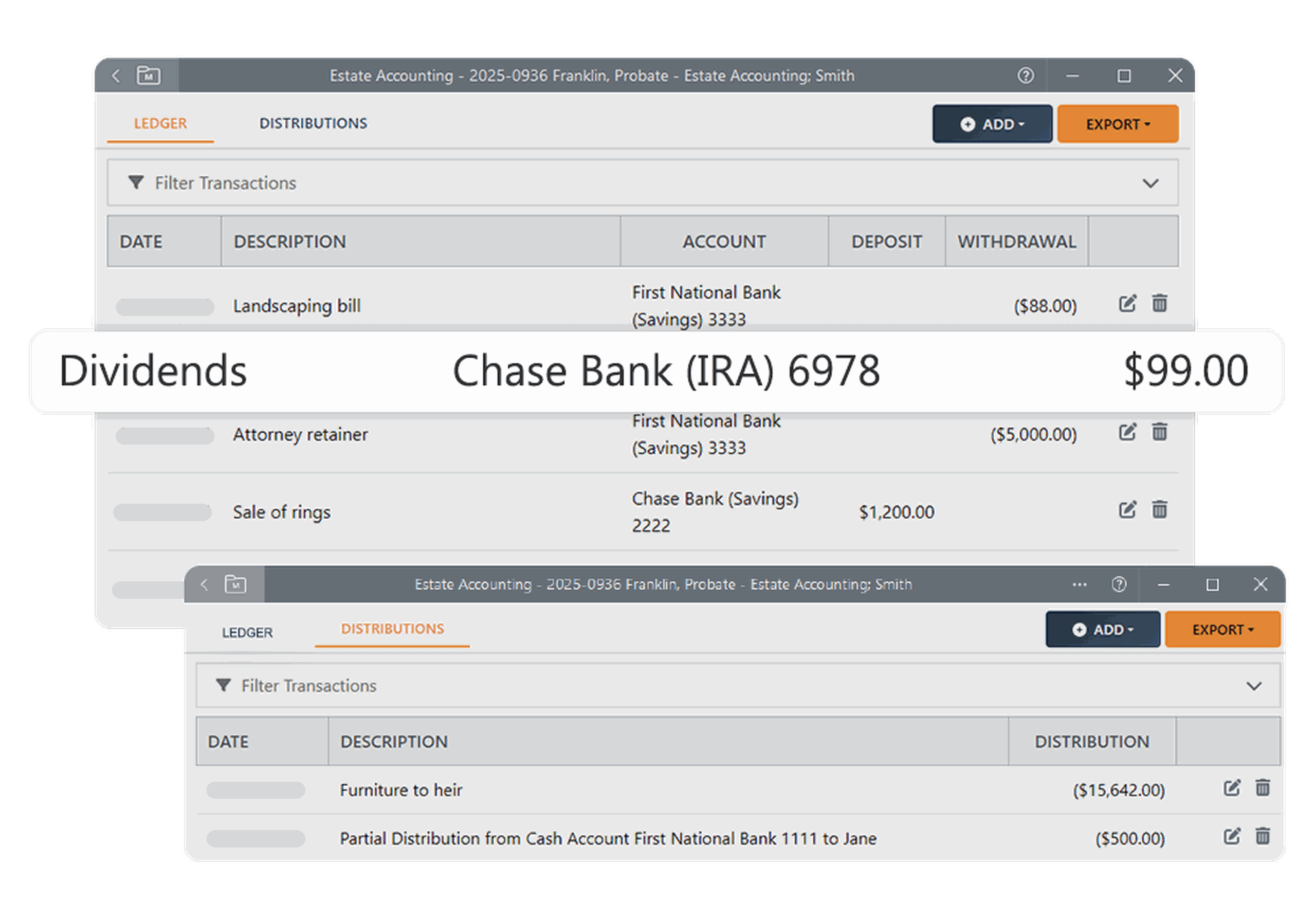This screenshot has height=921, width=1316.
Task: Open the ADD dropdown in bottom window
Action: point(1102,629)
